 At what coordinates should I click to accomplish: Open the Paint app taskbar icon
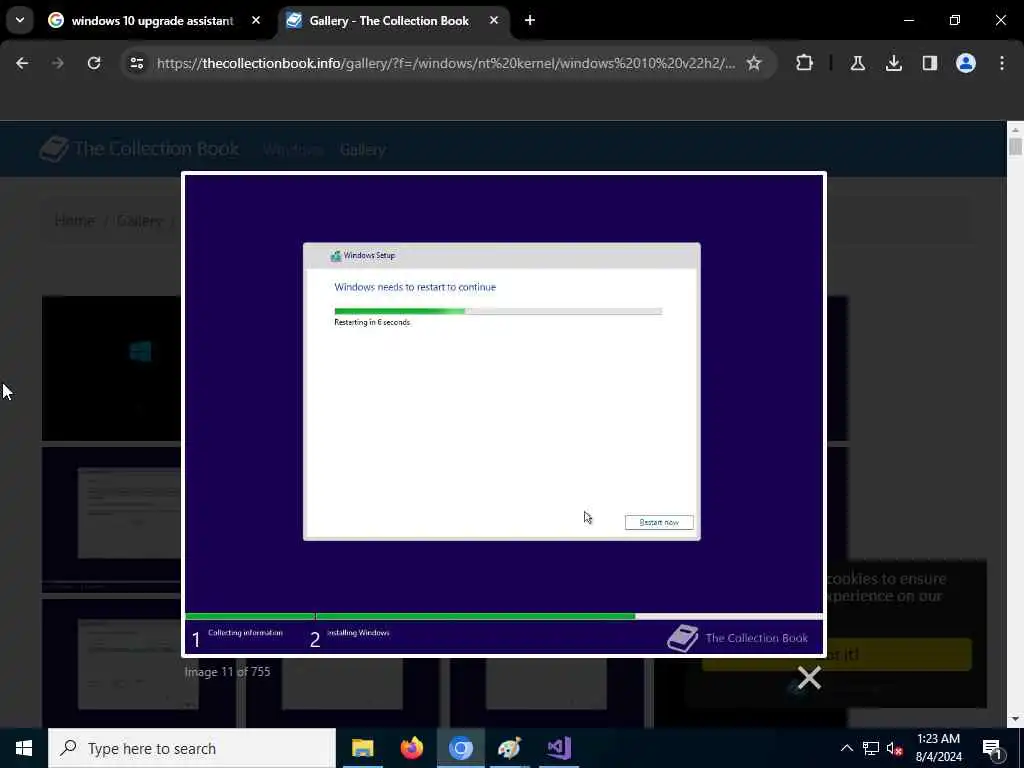(x=509, y=748)
